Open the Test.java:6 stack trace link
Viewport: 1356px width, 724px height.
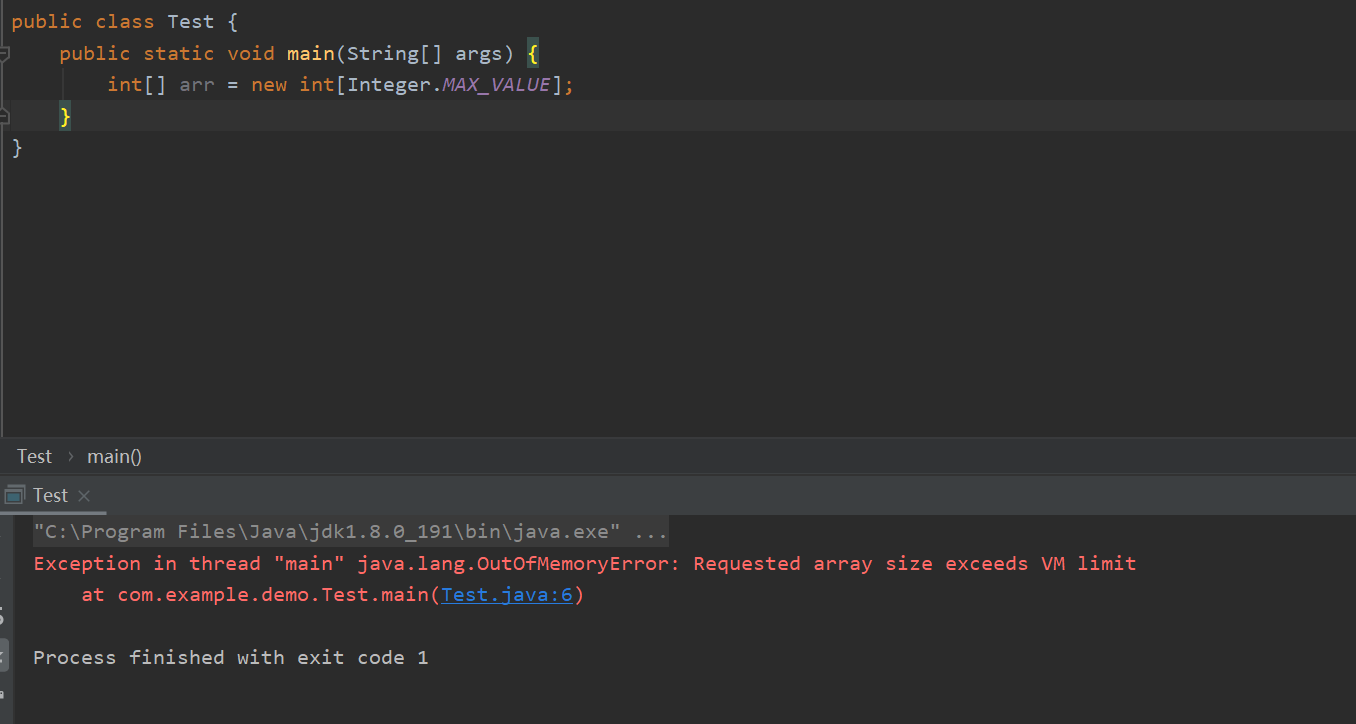507,595
